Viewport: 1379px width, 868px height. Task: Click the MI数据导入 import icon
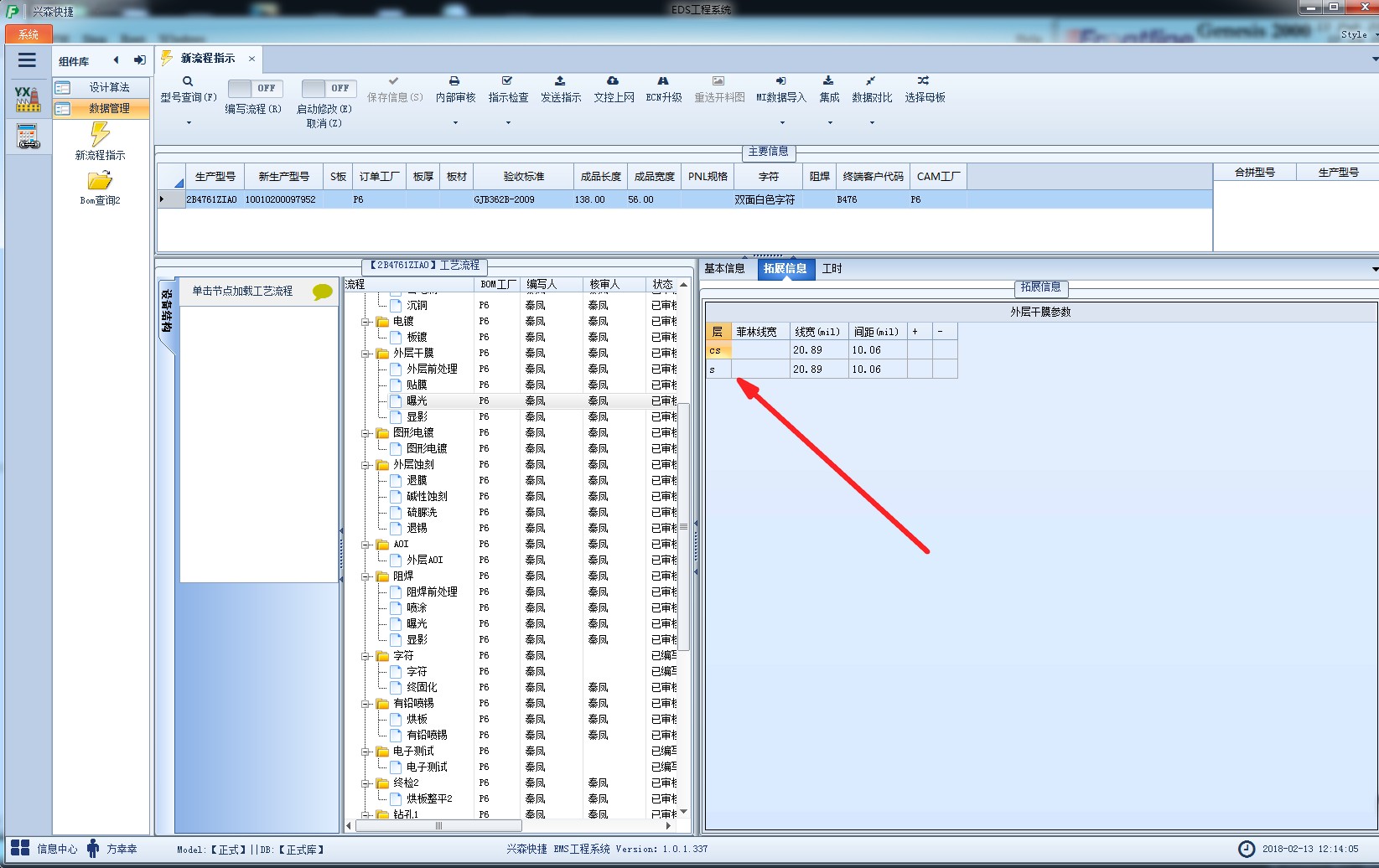click(x=780, y=81)
